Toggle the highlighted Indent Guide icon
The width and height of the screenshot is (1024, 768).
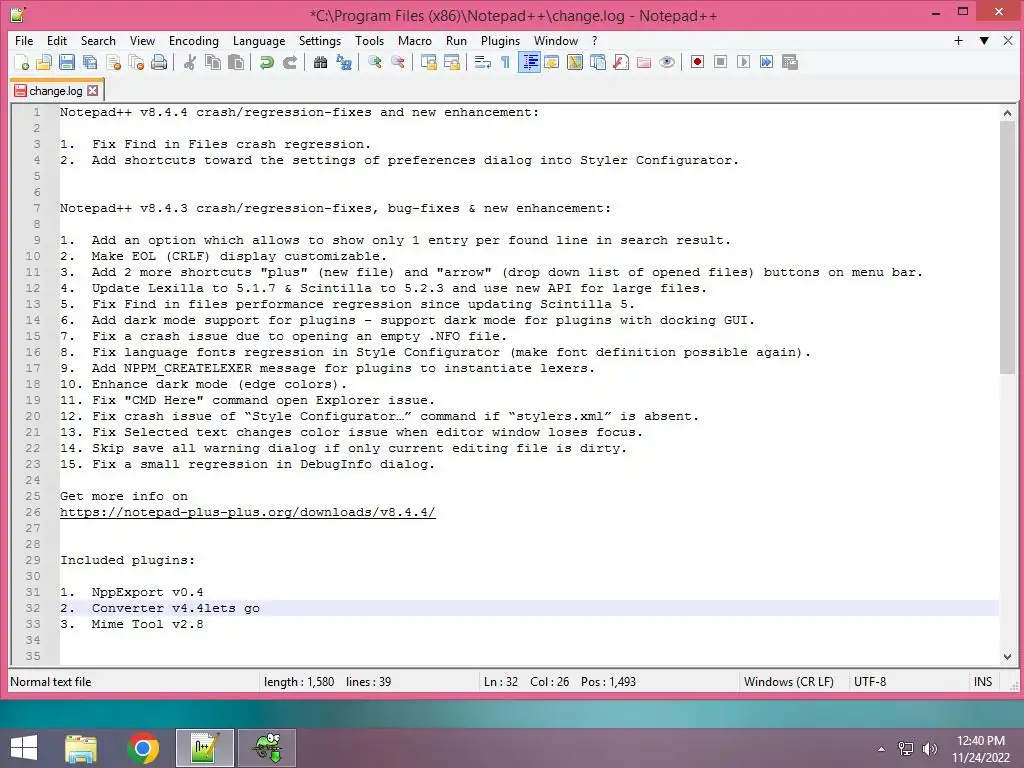[529, 62]
